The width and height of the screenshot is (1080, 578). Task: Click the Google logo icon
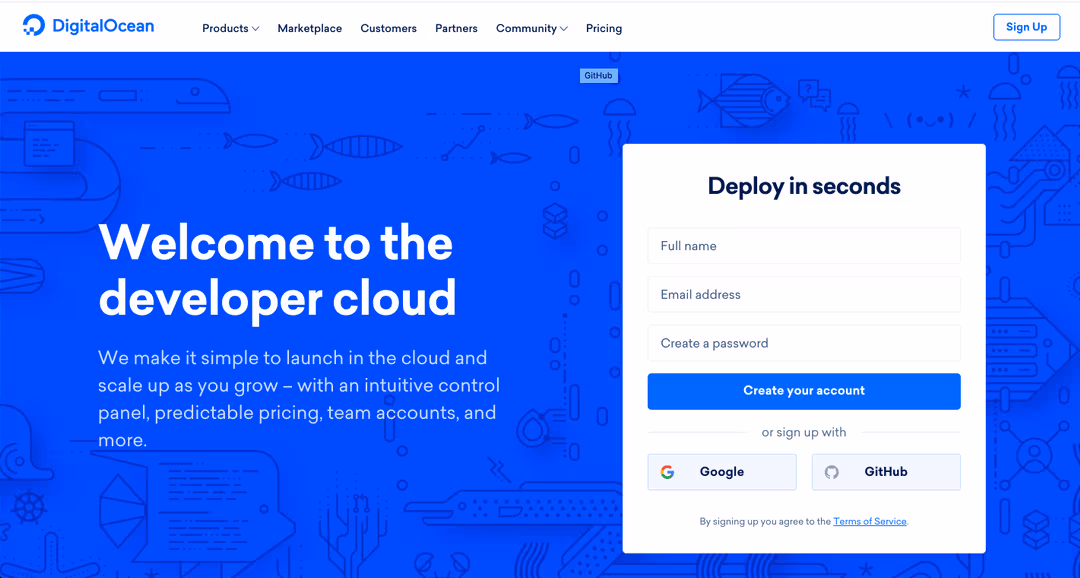pos(667,472)
